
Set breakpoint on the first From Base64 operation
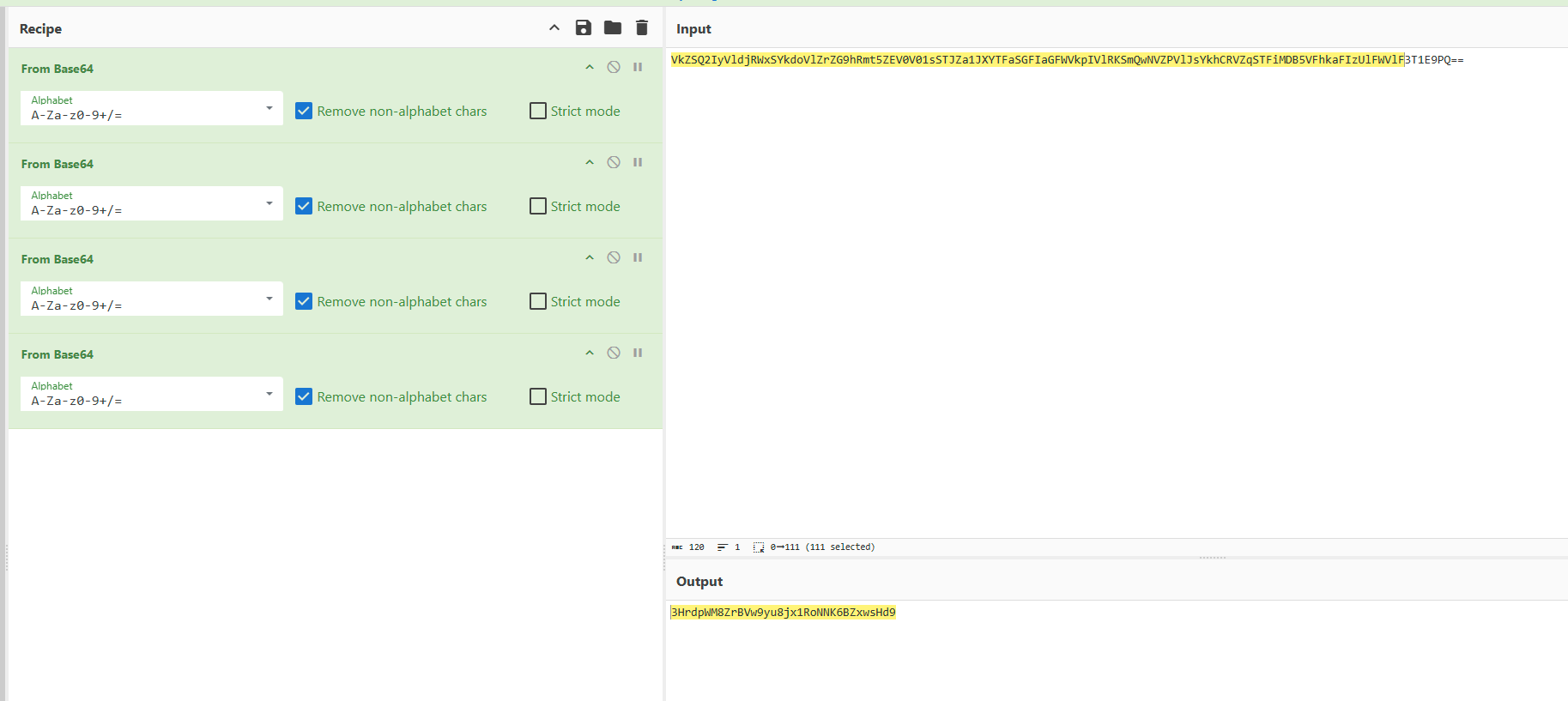click(638, 67)
